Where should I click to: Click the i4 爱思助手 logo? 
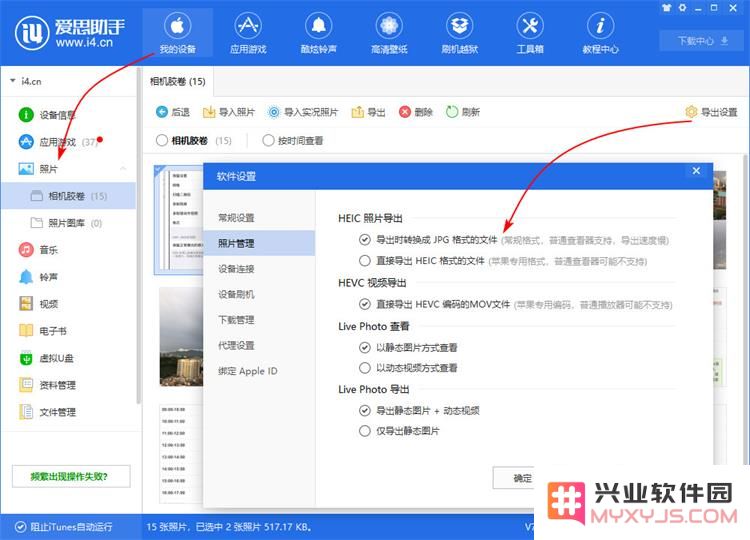70,33
